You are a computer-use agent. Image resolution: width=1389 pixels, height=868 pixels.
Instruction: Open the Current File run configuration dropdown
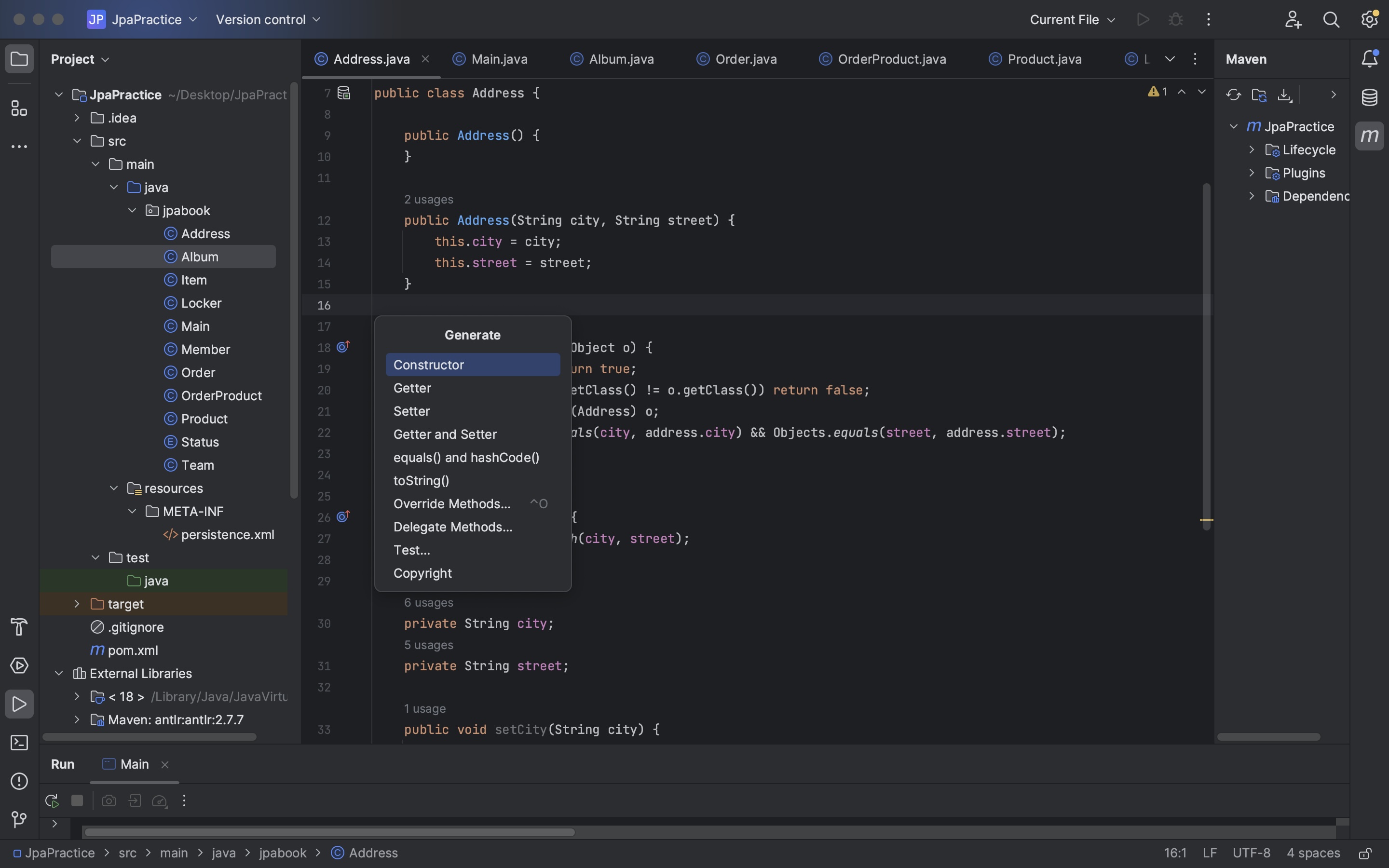pos(1072,19)
